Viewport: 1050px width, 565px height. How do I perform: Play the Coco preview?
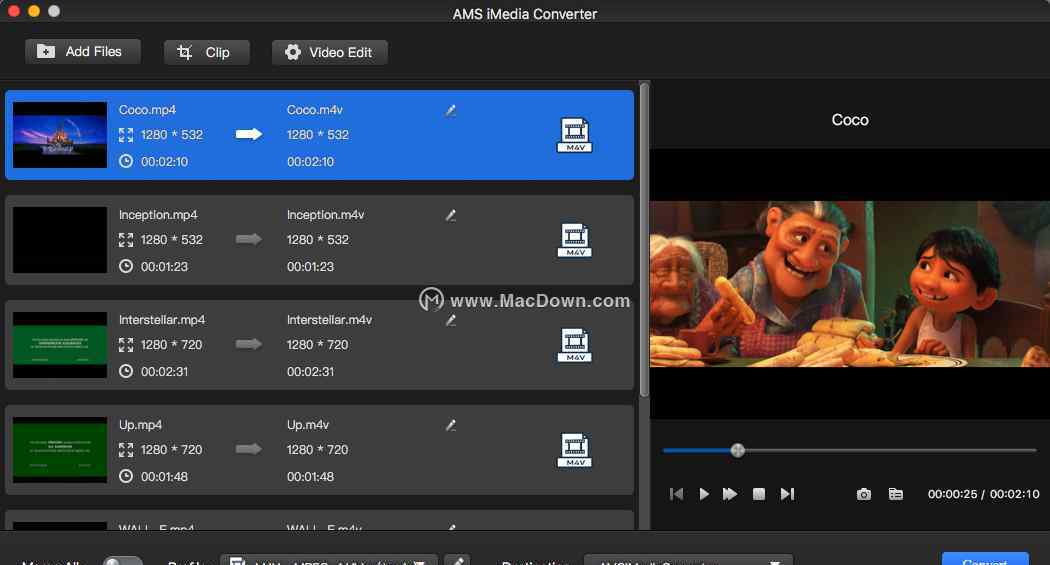(704, 494)
